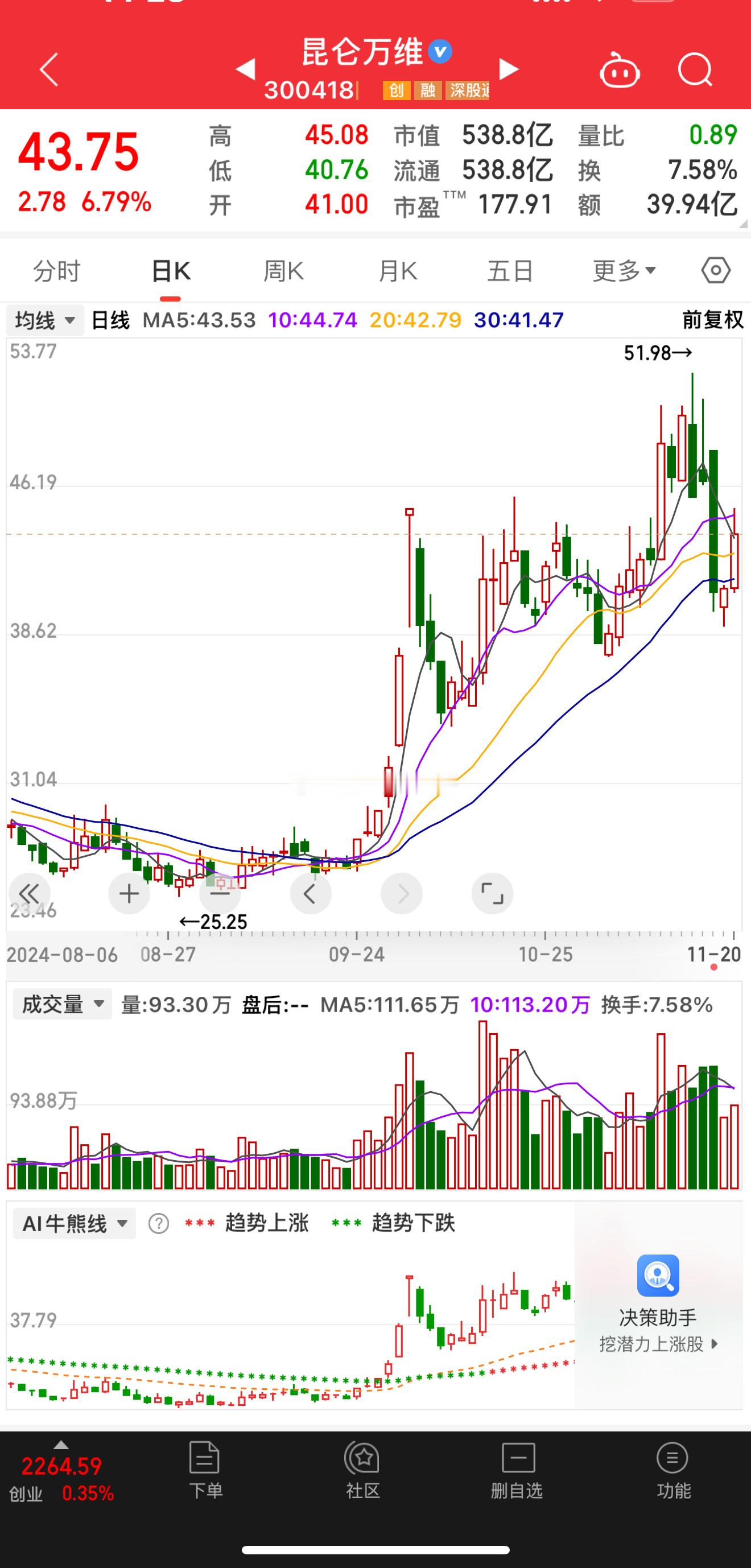751x1568 pixels.
Task: Tap 换手:7.58% in volume panel
Action: (x=657, y=1005)
